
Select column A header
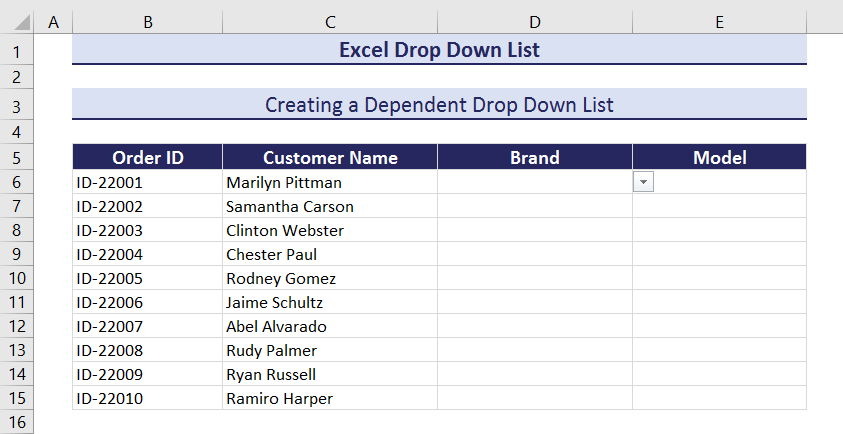coord(53,22)
